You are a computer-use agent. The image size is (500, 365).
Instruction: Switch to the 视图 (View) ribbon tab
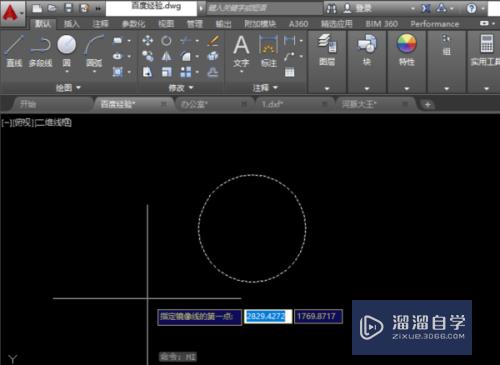[x=166, y=24]
